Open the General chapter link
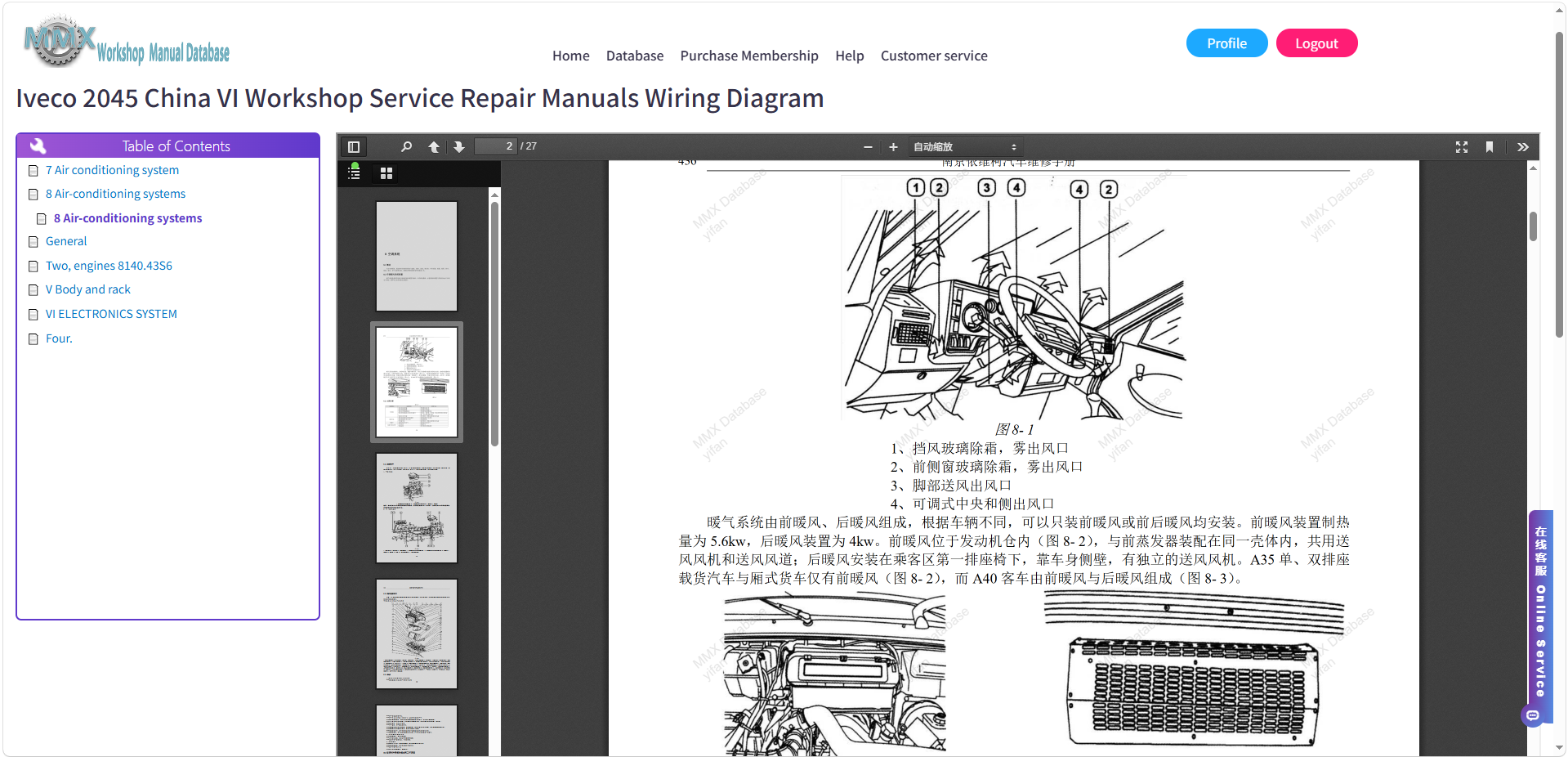1568x757 pixels. point(66,241)
